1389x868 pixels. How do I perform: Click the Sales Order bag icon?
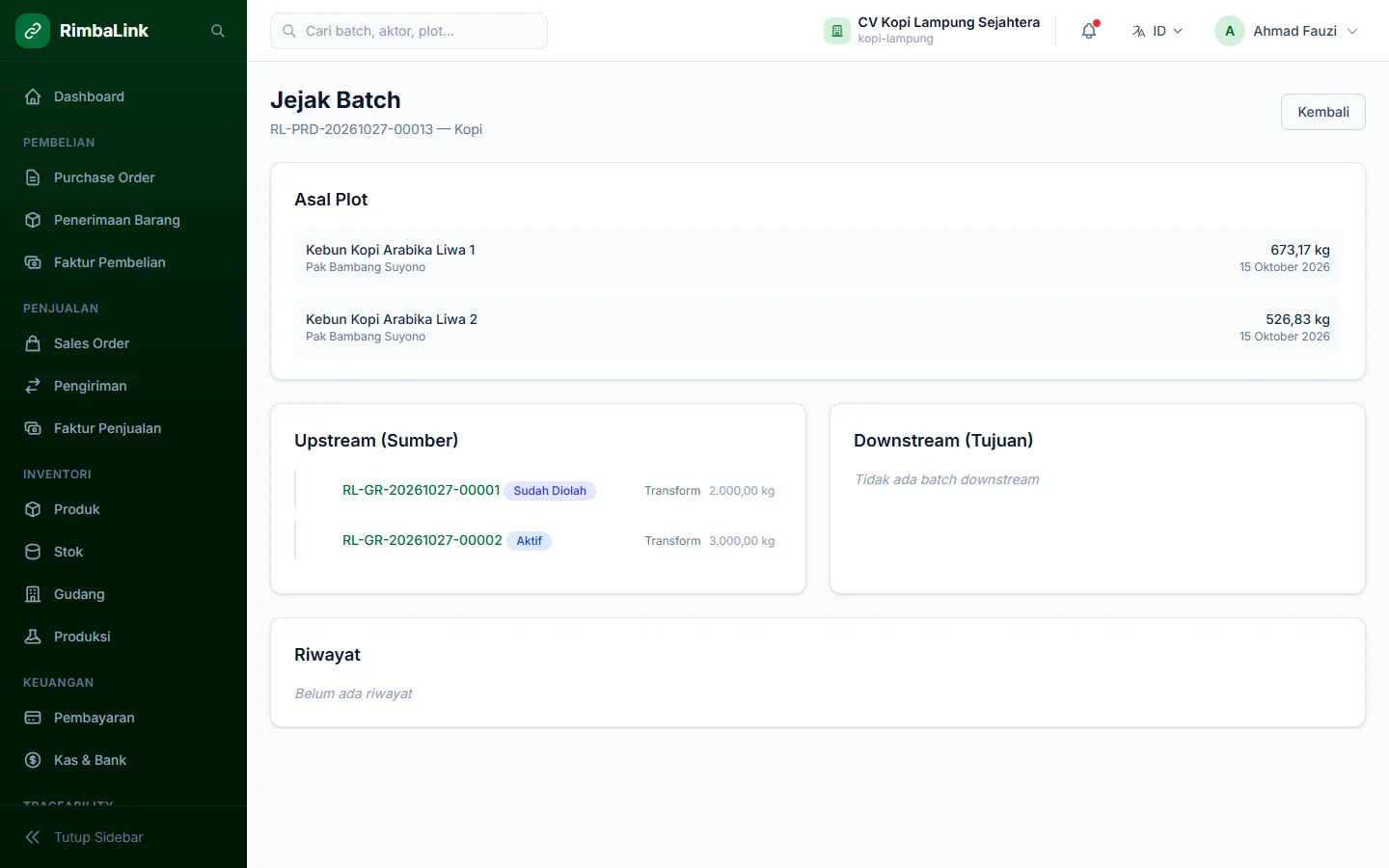[x=33, y=343]
